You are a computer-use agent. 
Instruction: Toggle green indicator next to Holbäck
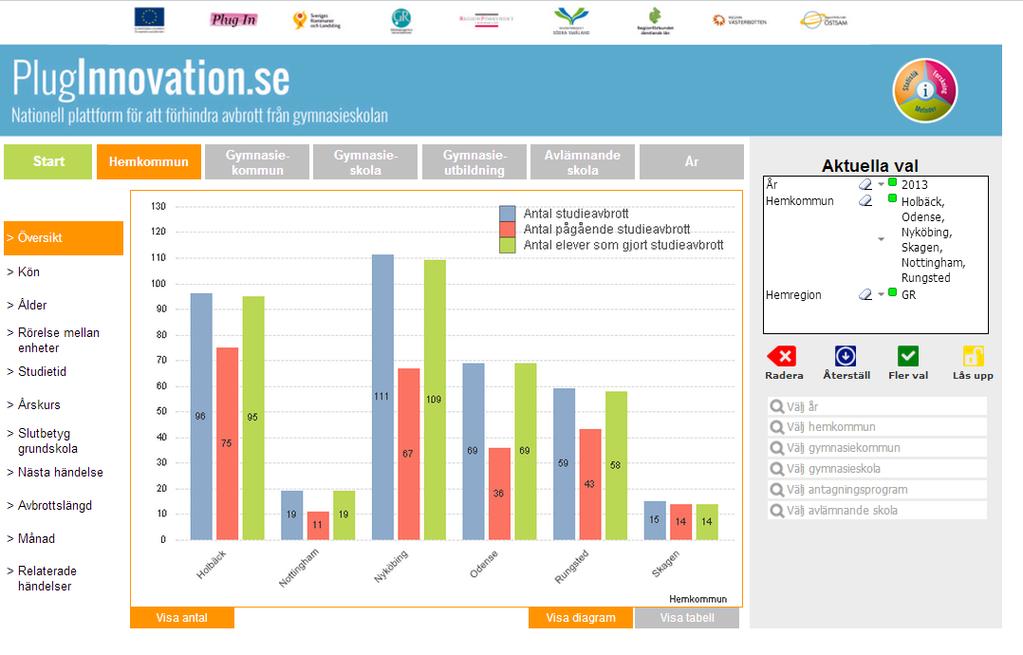click(893, 198)
